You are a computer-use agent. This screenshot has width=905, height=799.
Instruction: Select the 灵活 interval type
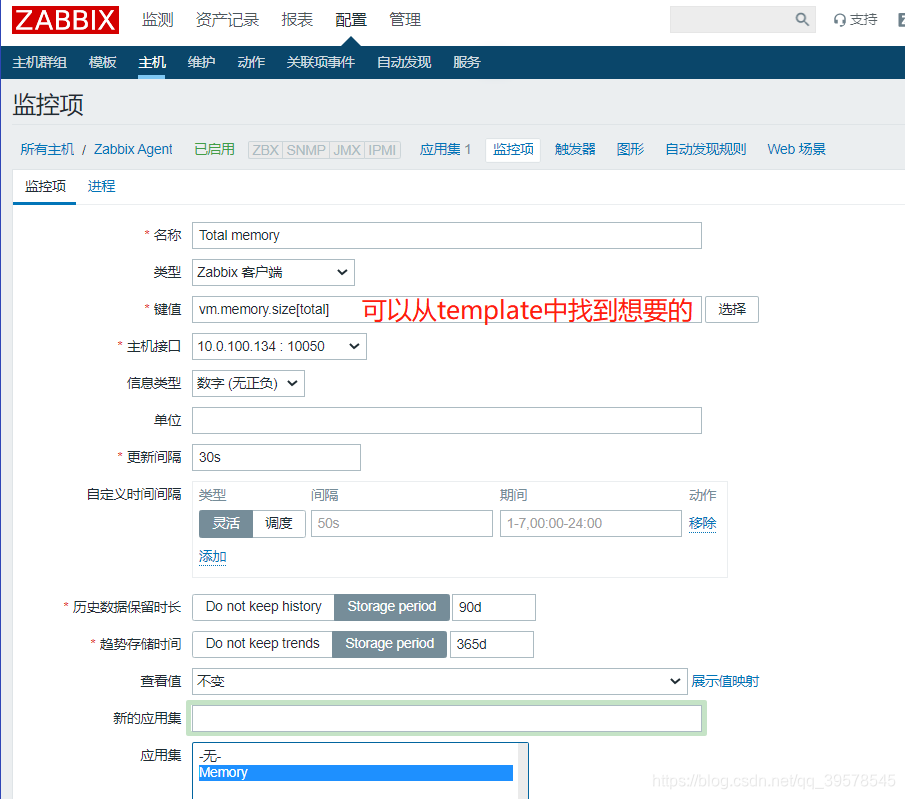point(226,524)
